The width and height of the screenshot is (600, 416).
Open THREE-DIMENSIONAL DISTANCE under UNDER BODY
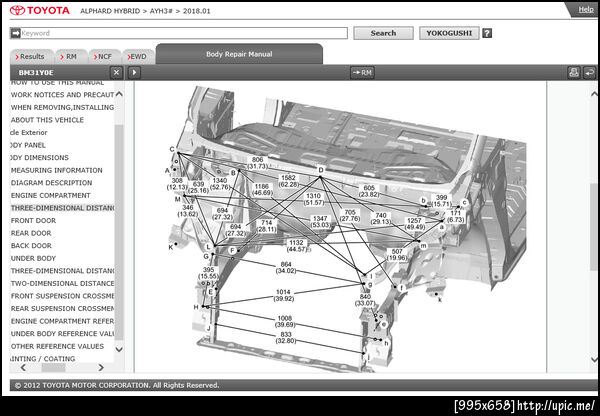pos(62,271)
